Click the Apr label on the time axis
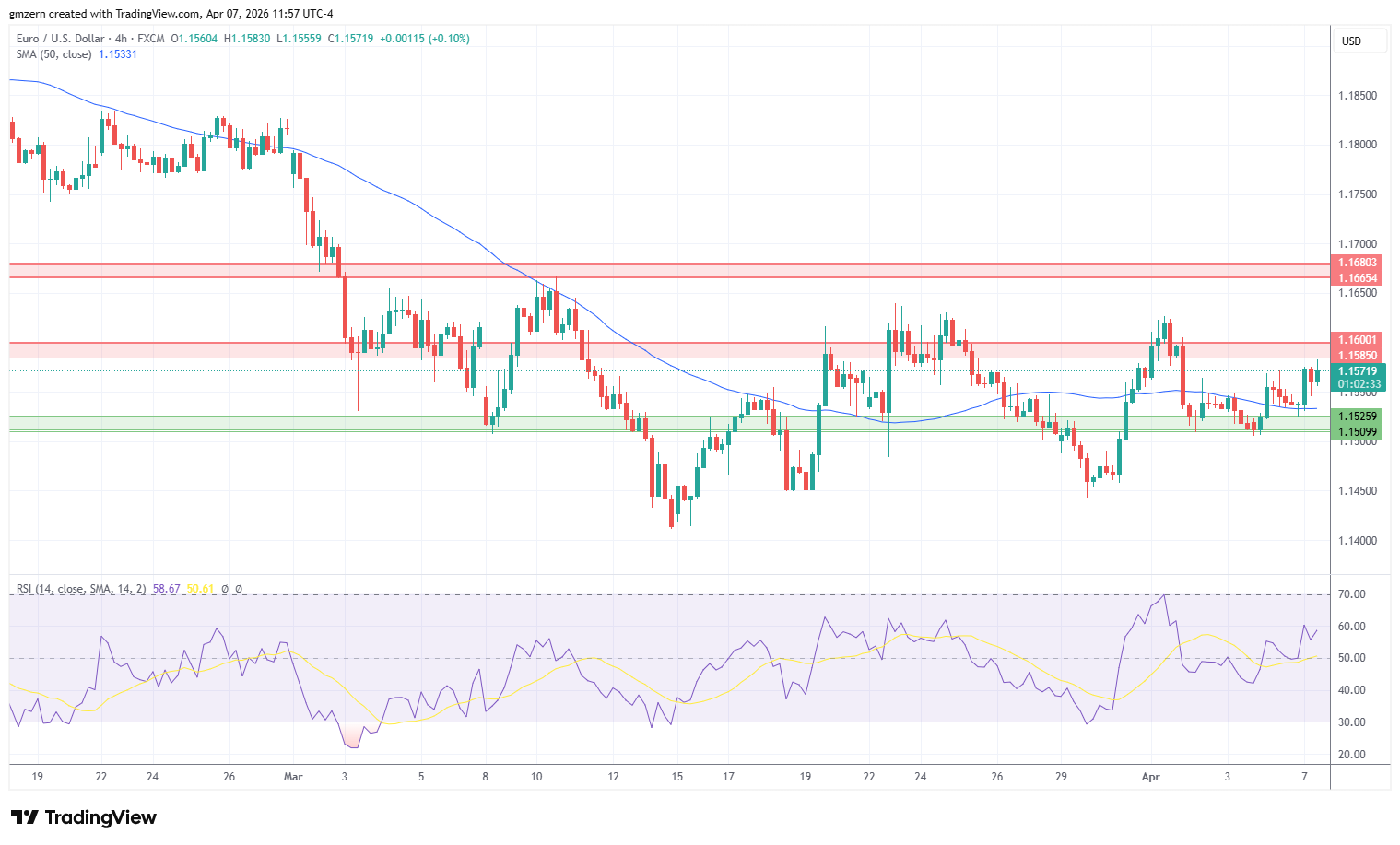 pyautogui.click(x=1150, y=777)
